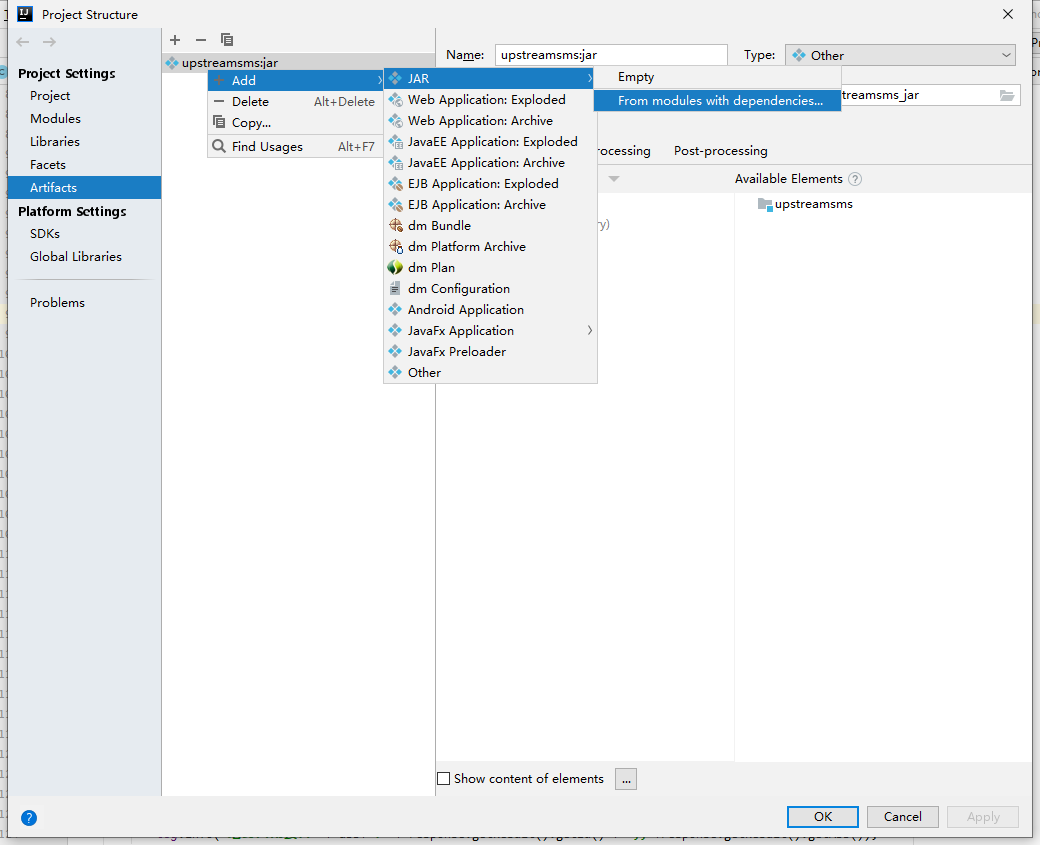Open Facets in the sidebar
Viewport: 1040px width, 845px height.
tap(84, 164)
